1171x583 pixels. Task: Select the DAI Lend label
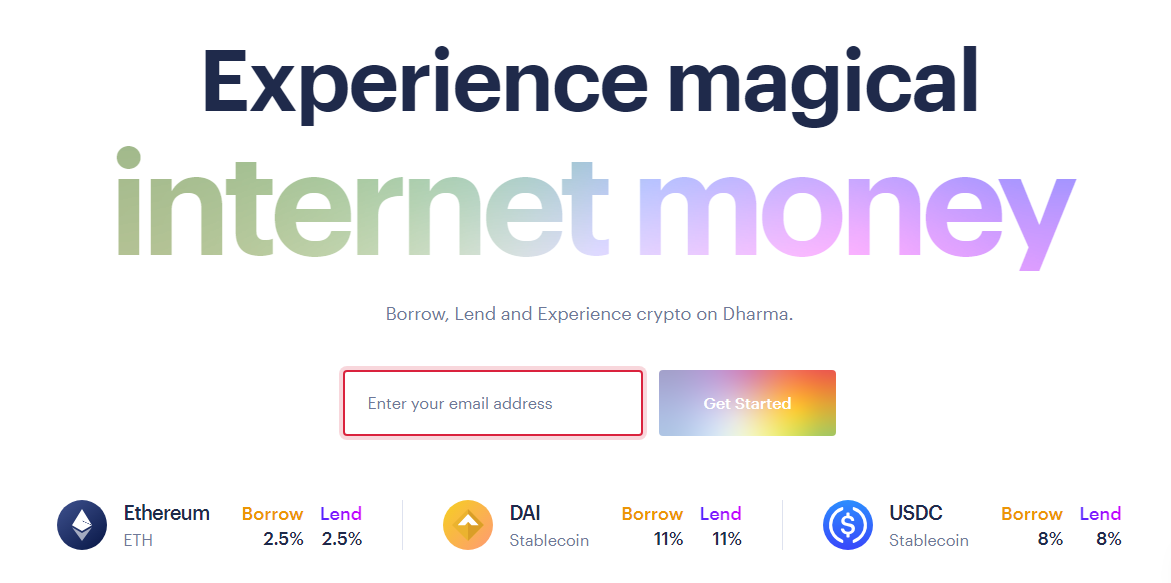pos(721,514)
